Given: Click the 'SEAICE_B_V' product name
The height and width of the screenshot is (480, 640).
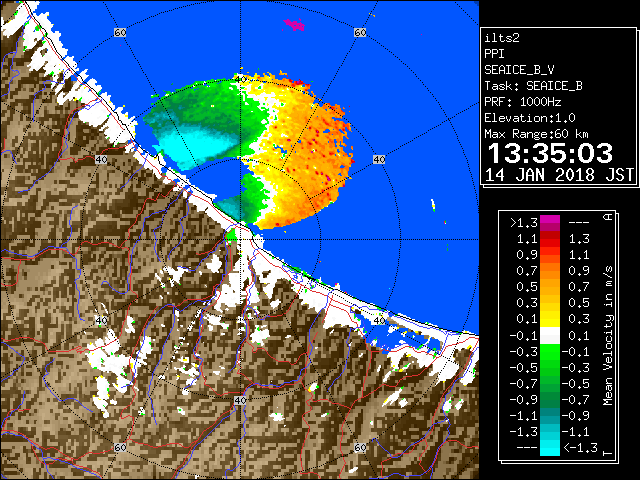Looking at the screenshot, I should 519,70.
